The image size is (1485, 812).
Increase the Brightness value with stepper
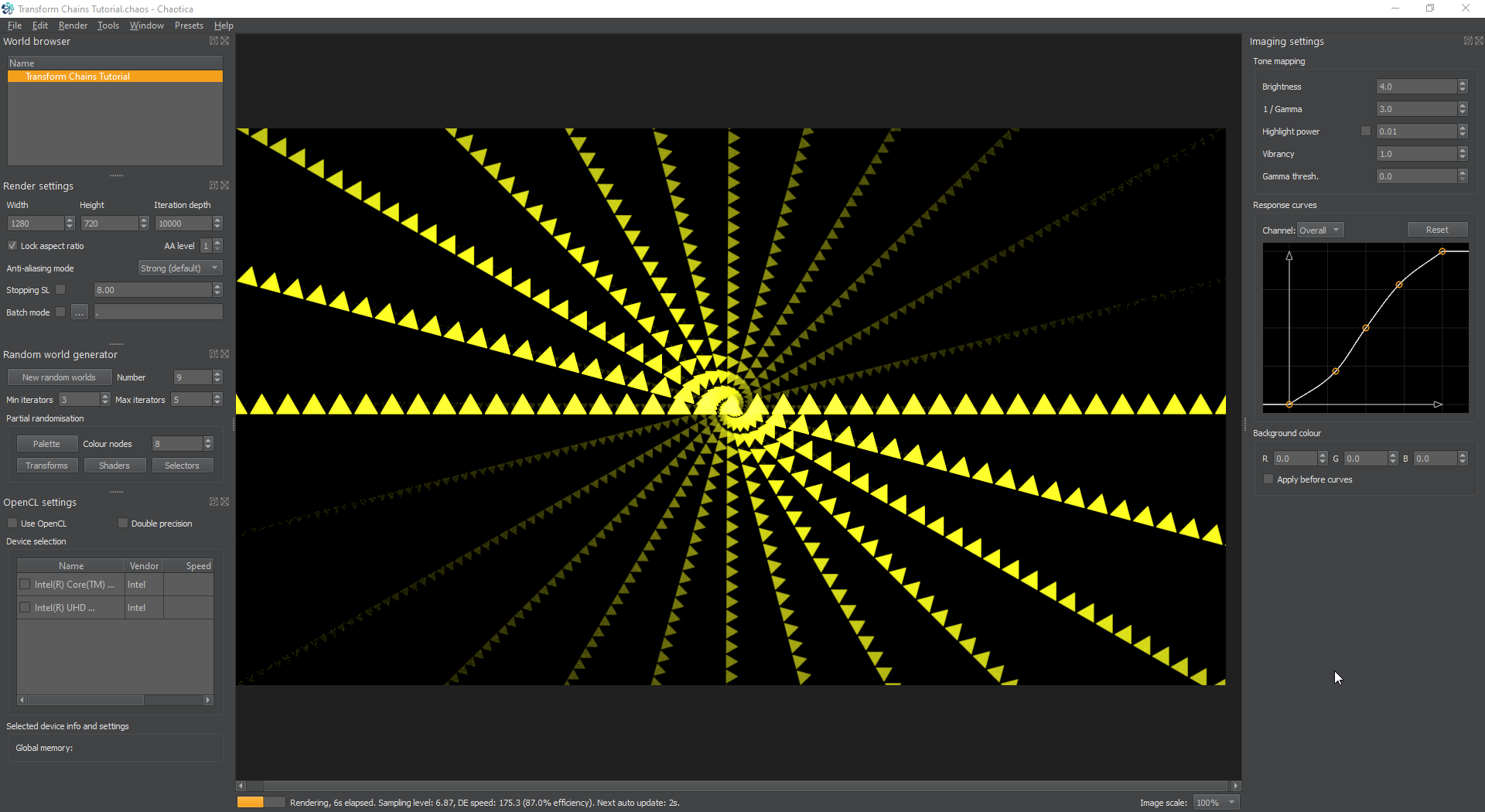click(x=1463, y=84)
